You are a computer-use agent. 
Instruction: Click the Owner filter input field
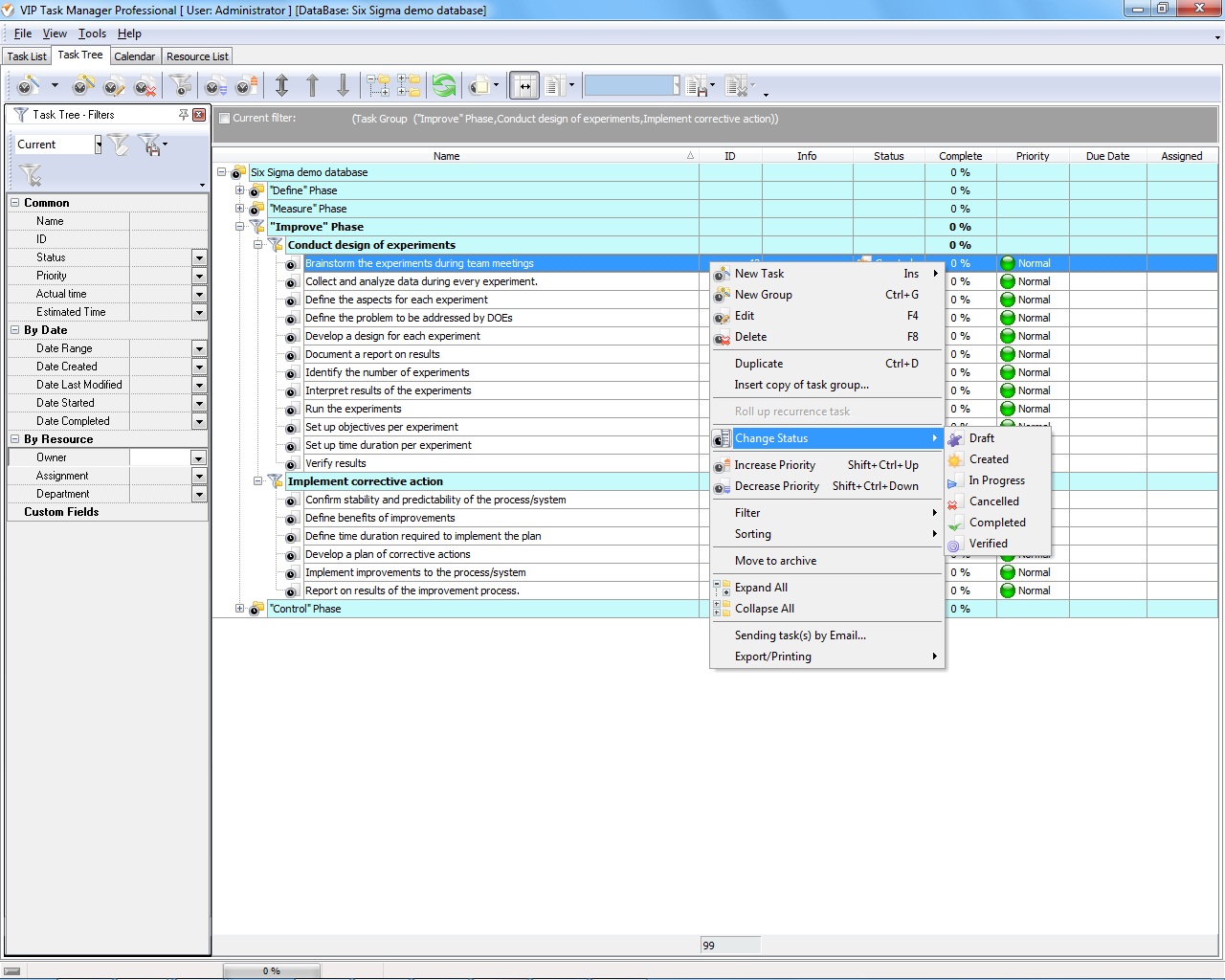click(160, 457)
